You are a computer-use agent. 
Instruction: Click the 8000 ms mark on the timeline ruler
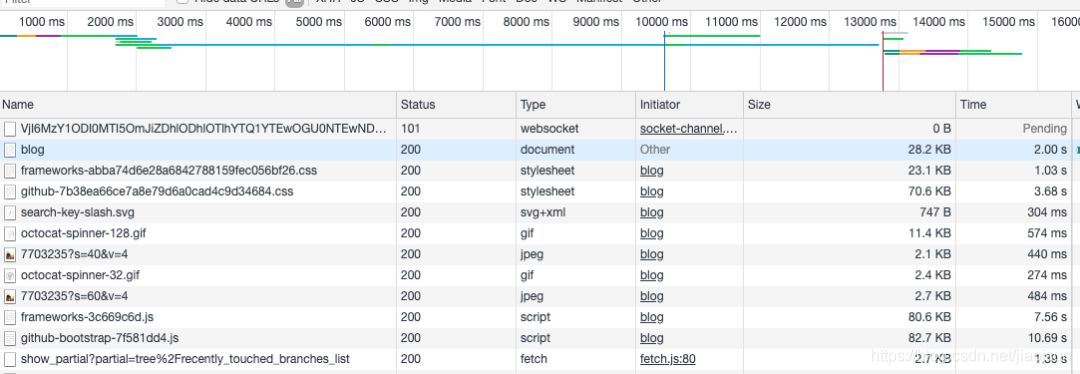pos(526,22)
